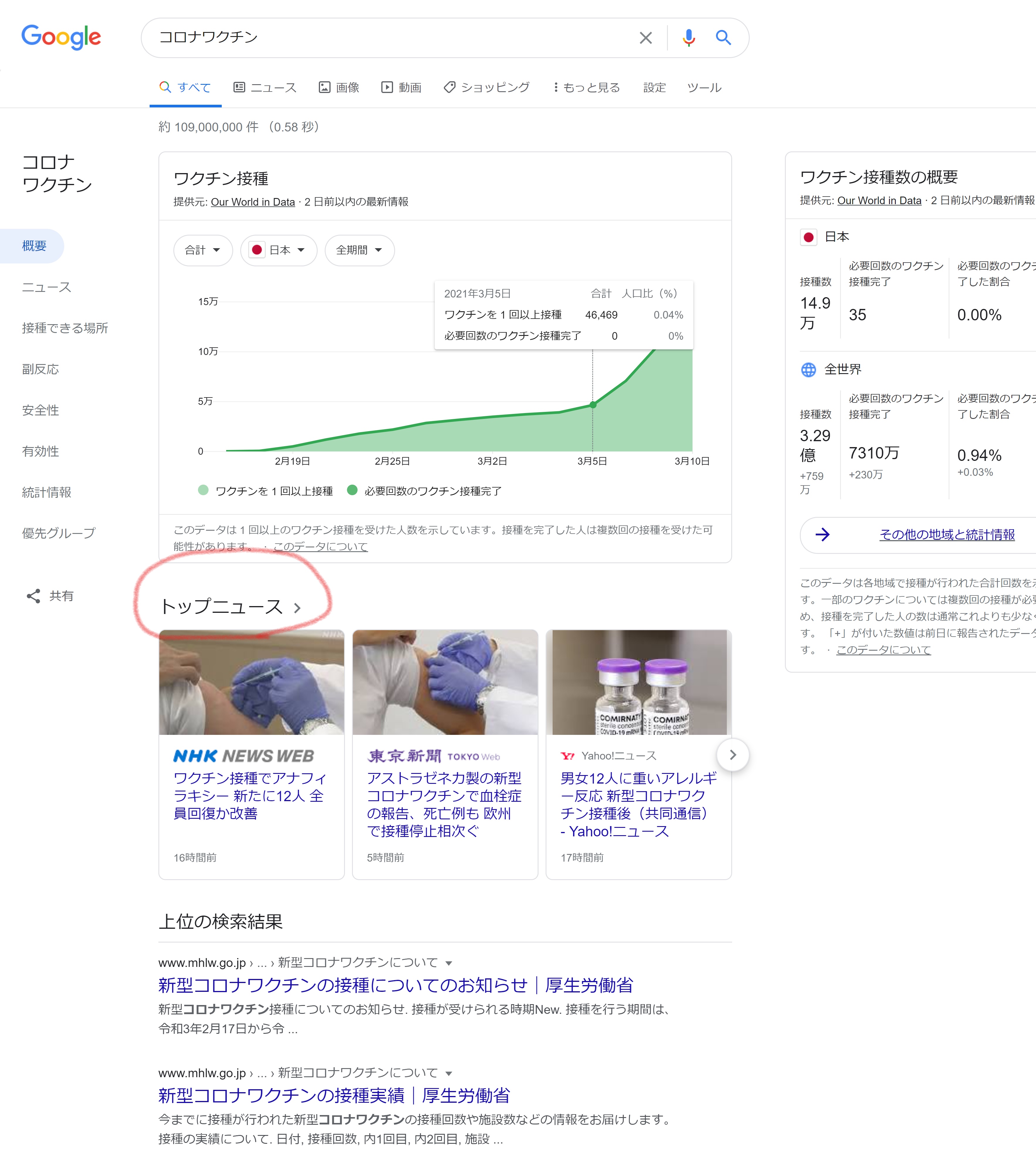Select 概要 in the left sidebar

point(32,246)
